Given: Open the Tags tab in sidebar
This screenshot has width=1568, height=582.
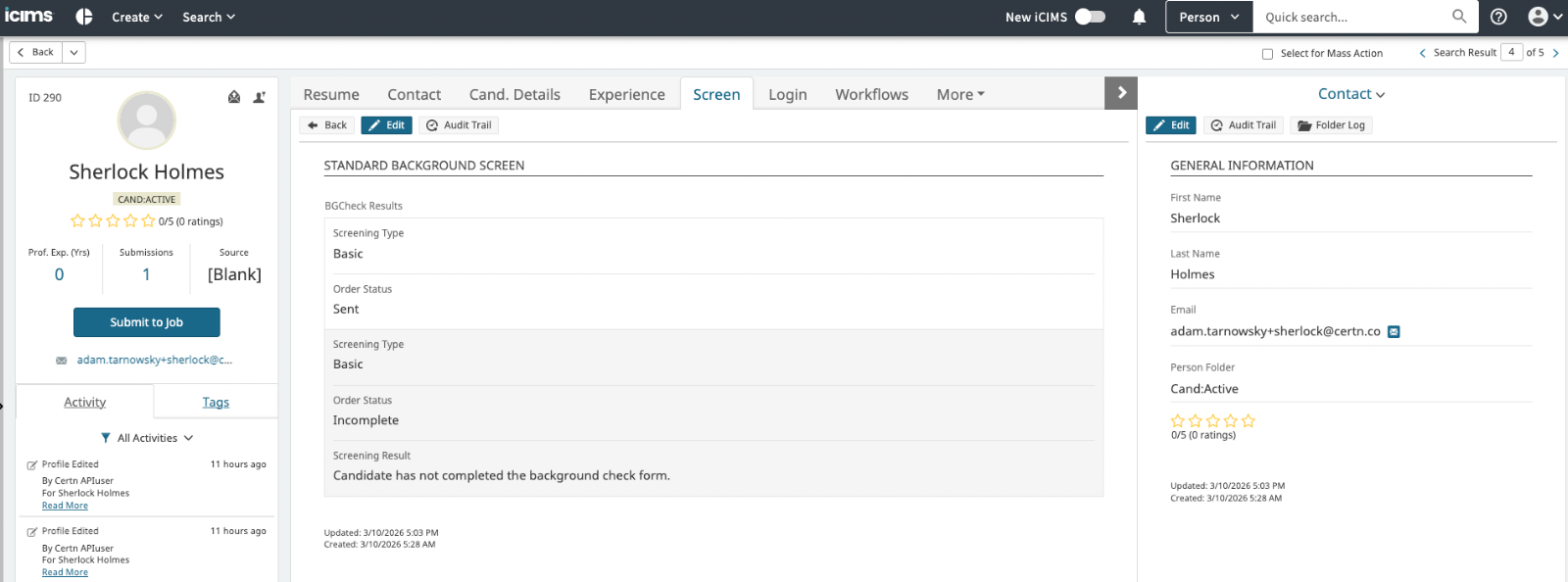Looking at the screenshot, I should 216,403.
